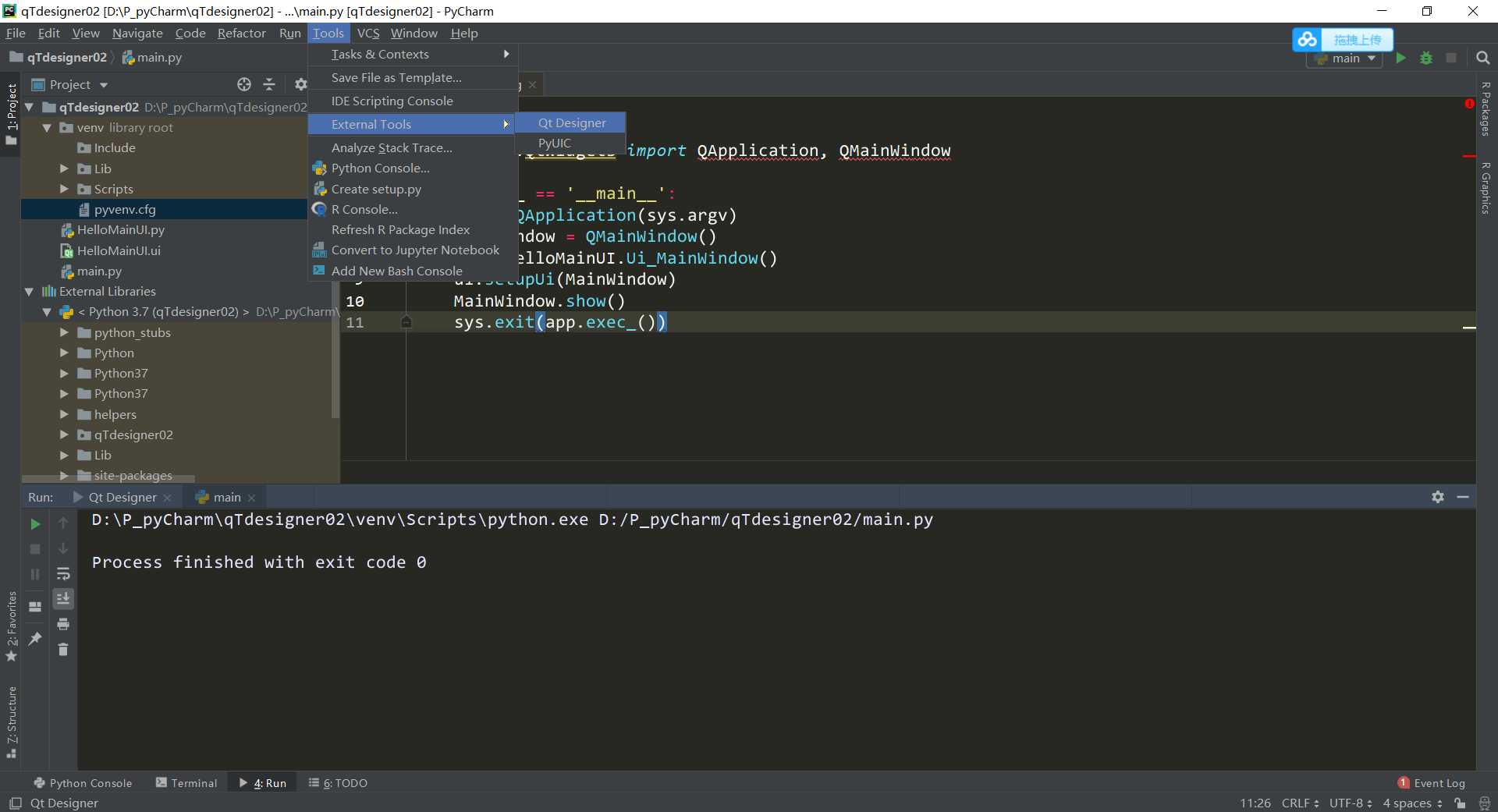Expand the helpers folder

(x=65, y=414)
